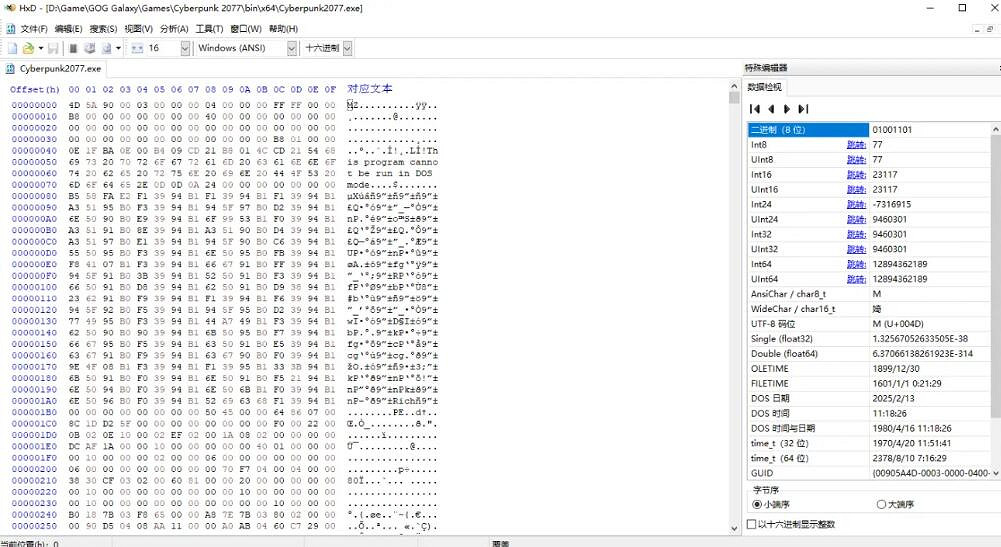Jump to last byte in data inspector

point(803,108)
